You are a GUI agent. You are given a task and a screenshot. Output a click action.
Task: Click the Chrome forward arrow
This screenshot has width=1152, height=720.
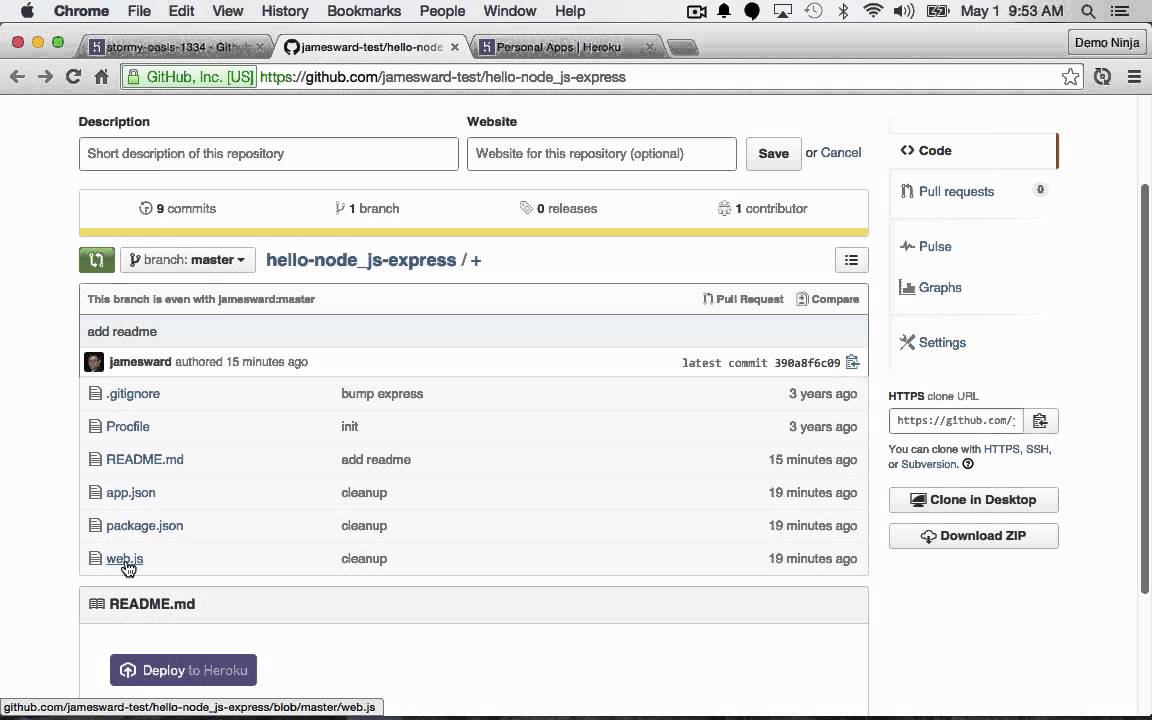pos(46,76)
